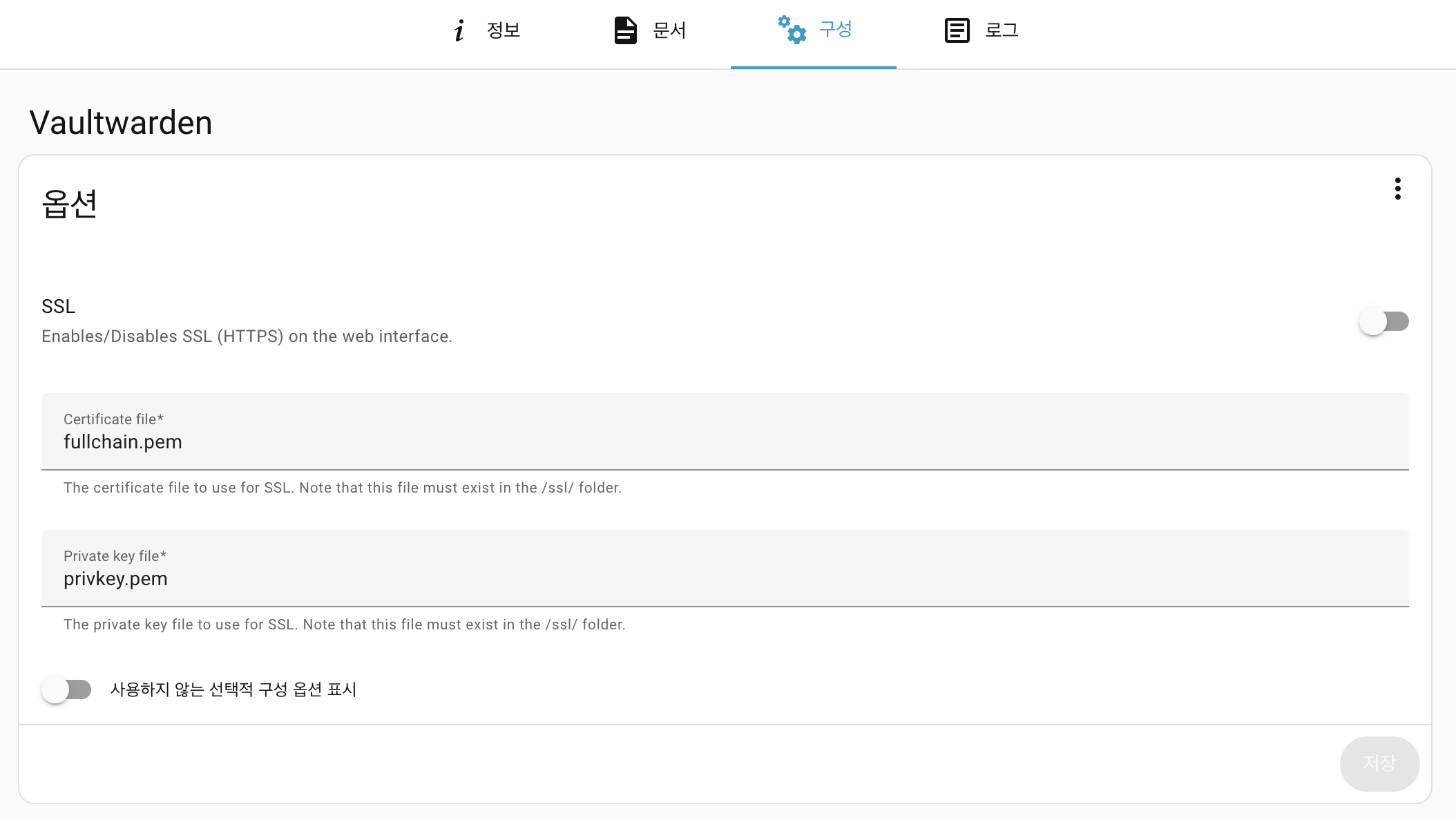Screen dimensions: 1456x818
Task: Click the certificate file helper text
Action: 343,488
